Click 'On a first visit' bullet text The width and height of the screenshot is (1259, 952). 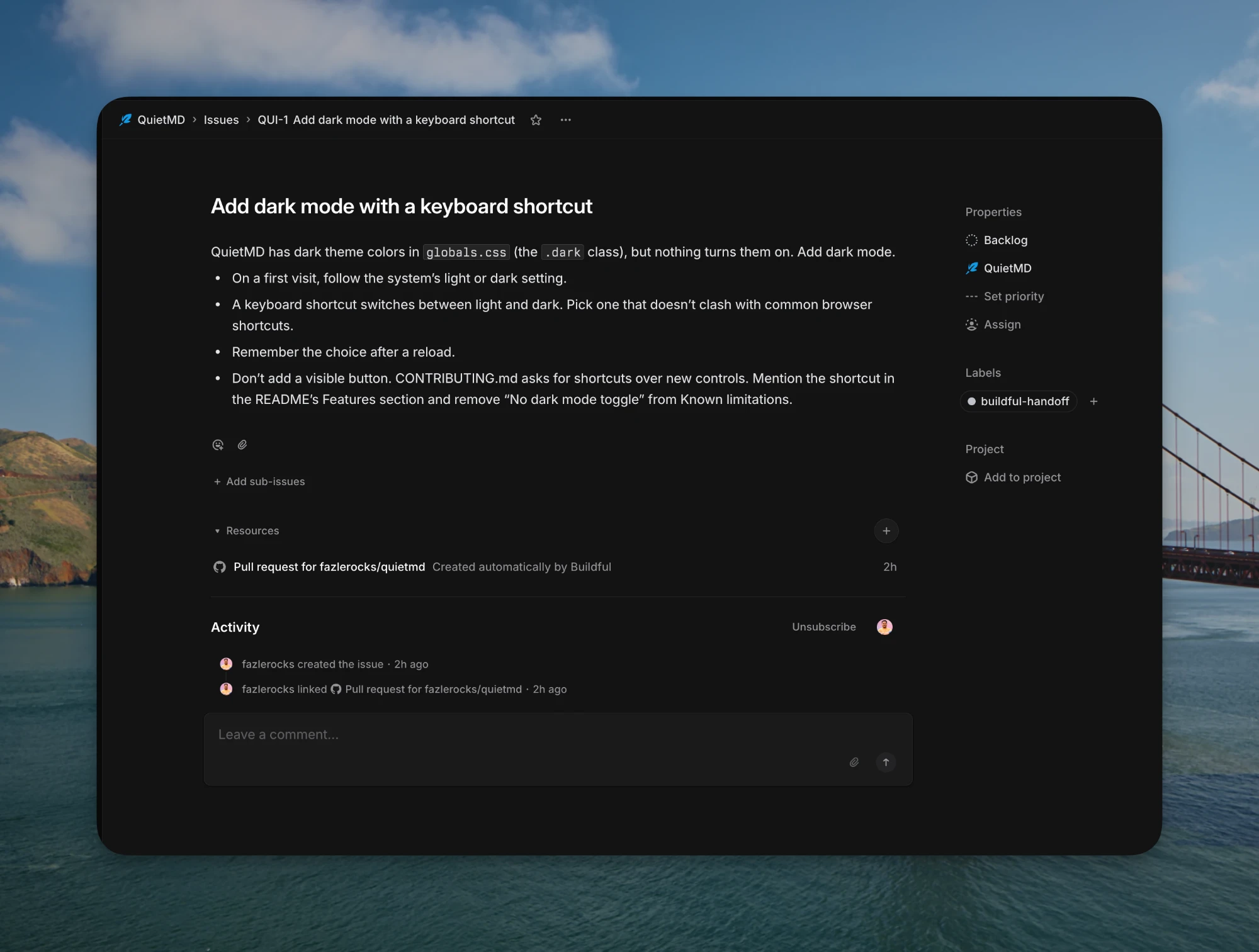click(x=399, y=278)
